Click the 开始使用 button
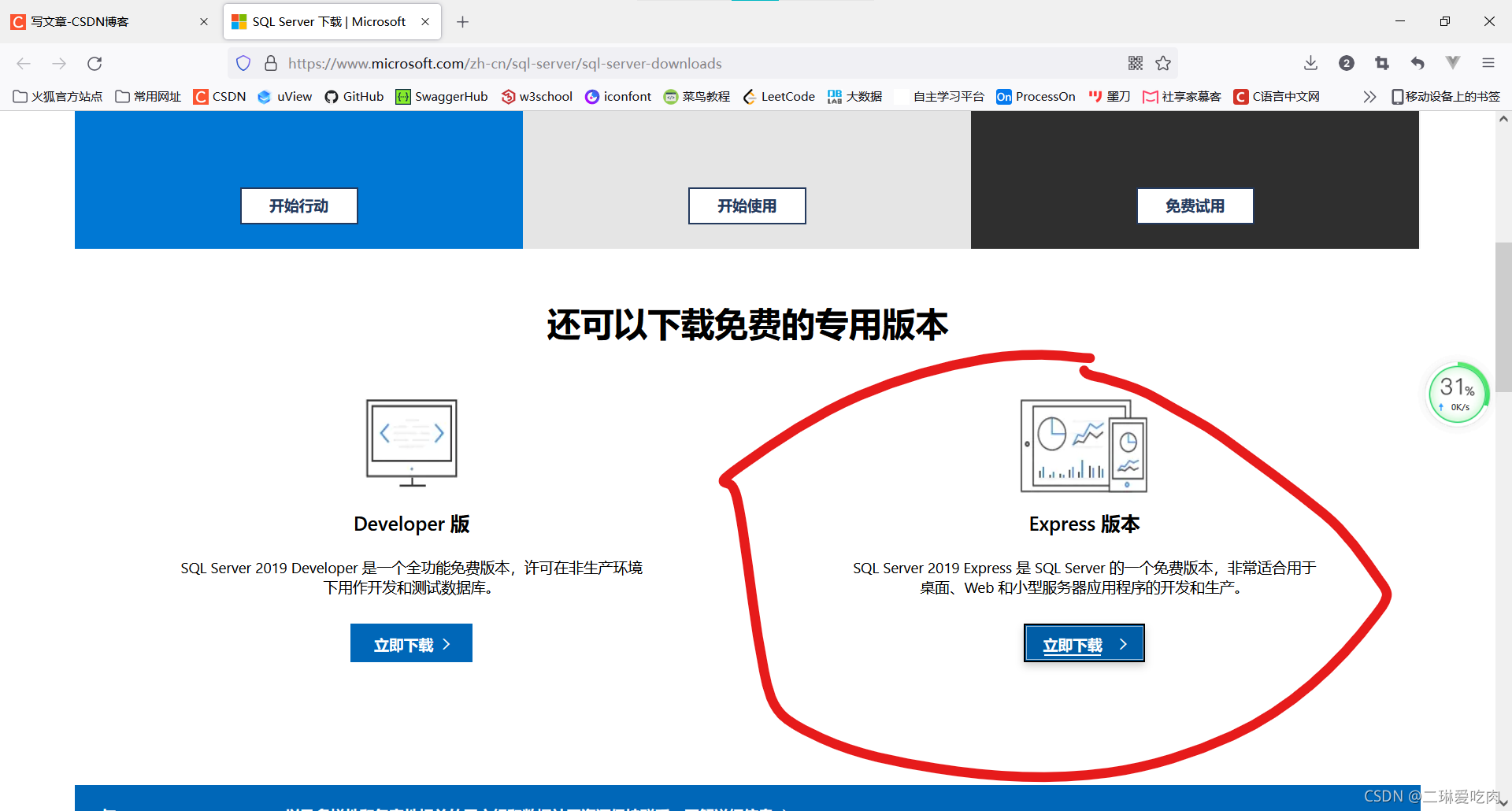This screenshot has width=1512, height=811. [747, 206]
